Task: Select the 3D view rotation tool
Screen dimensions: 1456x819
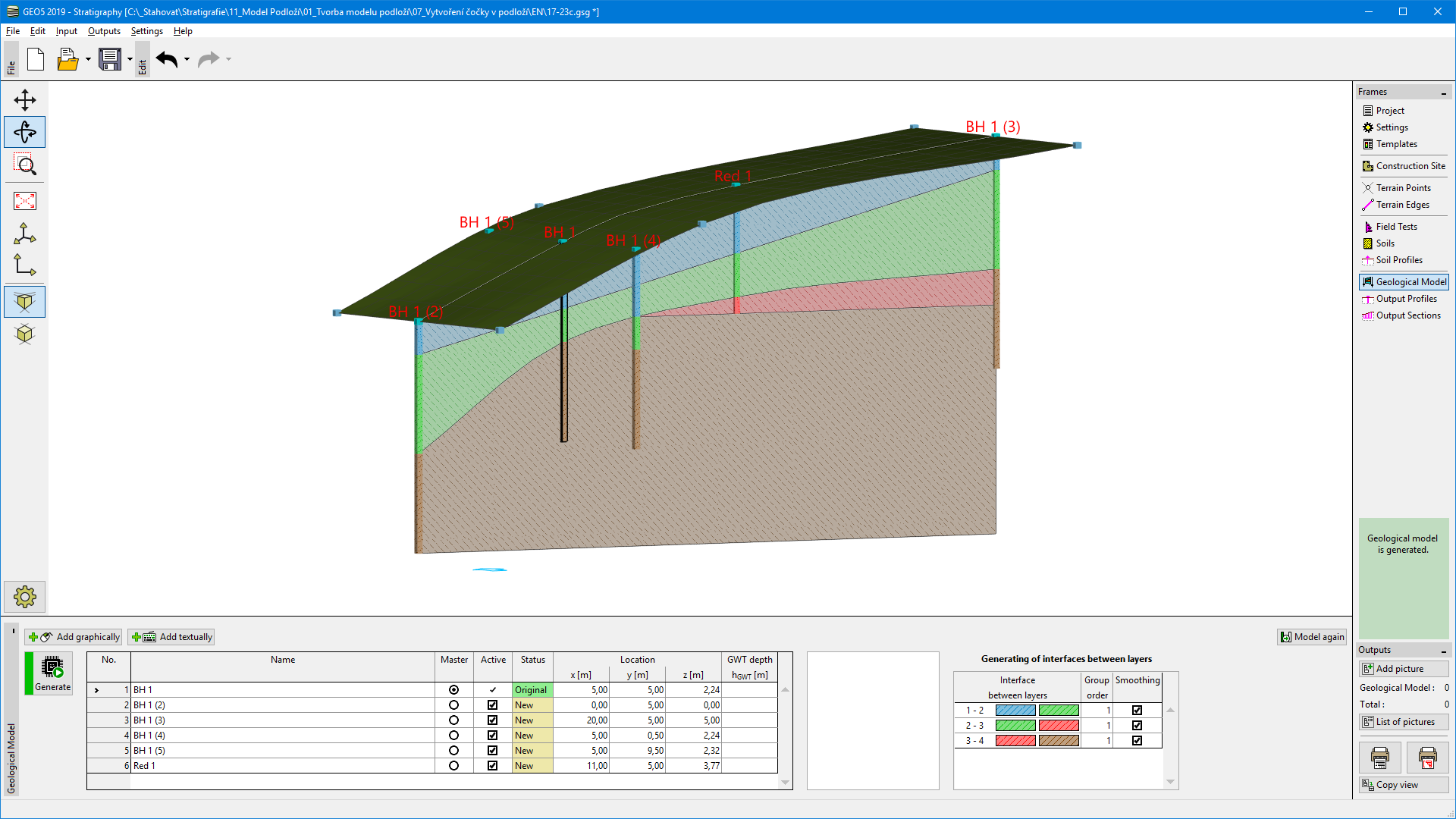Action: point(25,132)
